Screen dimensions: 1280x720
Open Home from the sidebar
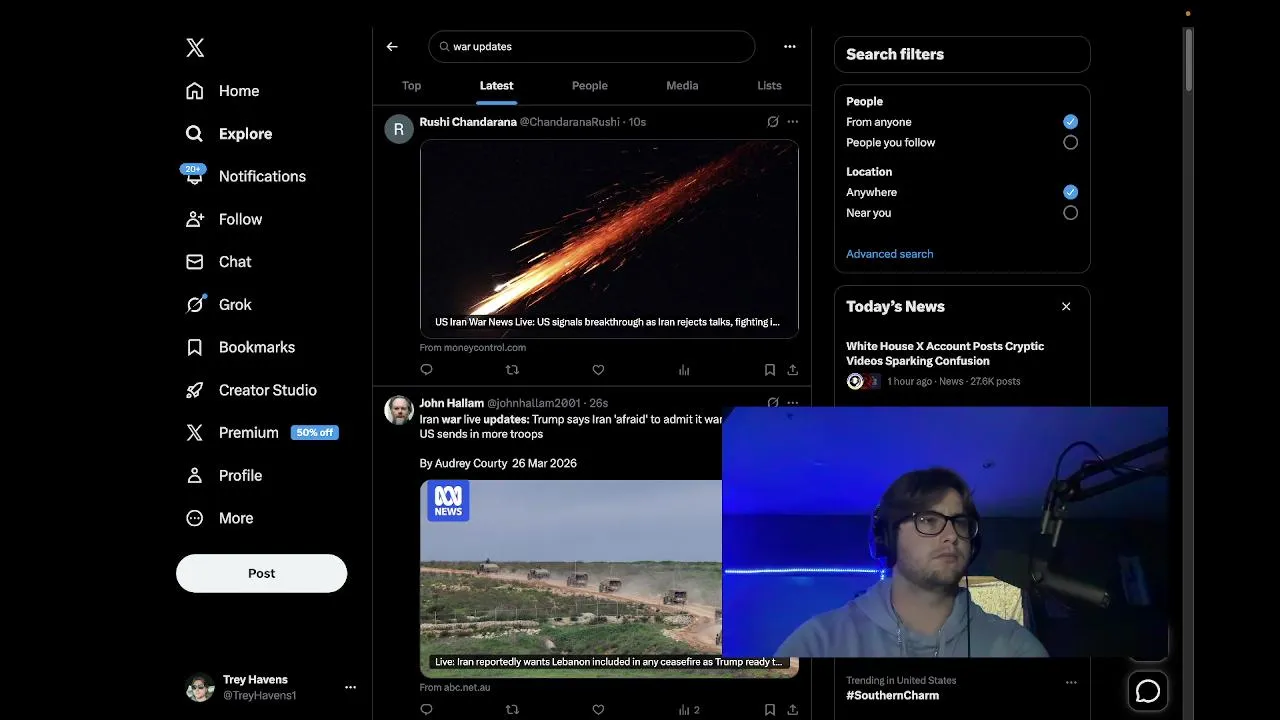click(x=222, y=91)
